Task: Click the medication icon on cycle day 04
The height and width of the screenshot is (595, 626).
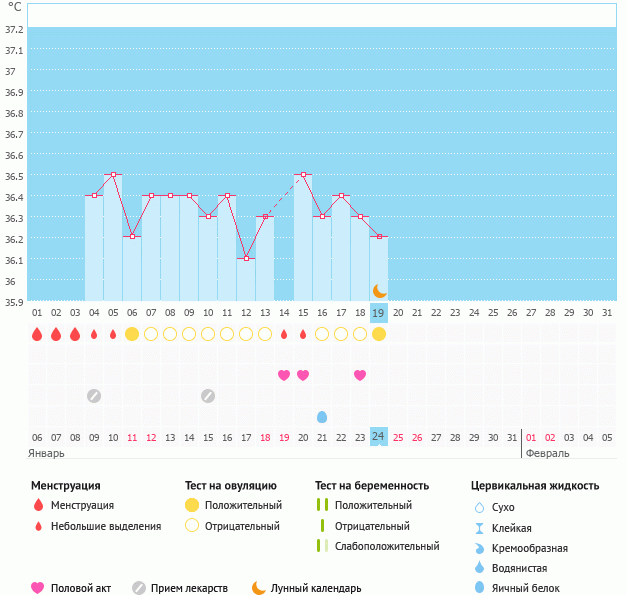Action: pos(94,395)
